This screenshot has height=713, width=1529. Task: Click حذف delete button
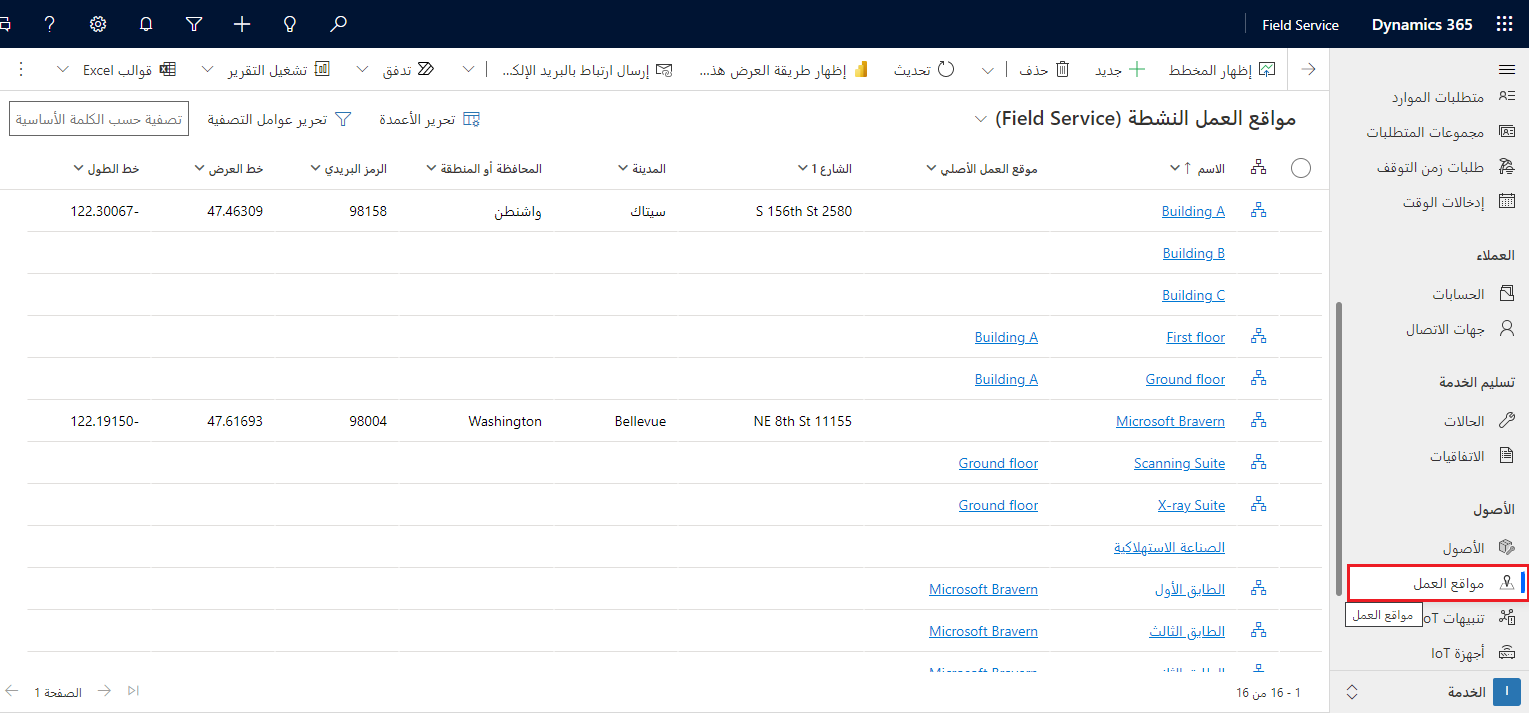pyautogui.click(x=1044, y=70)
